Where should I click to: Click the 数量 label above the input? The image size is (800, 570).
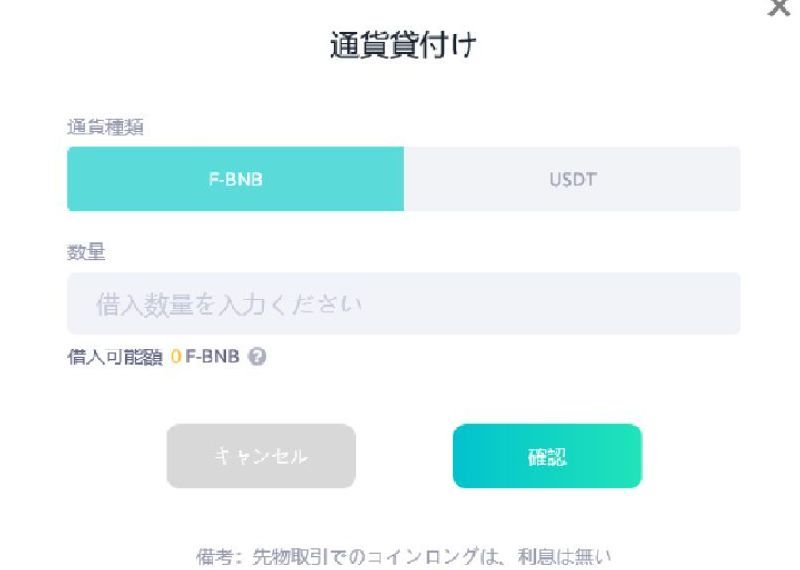pos(85,253)
